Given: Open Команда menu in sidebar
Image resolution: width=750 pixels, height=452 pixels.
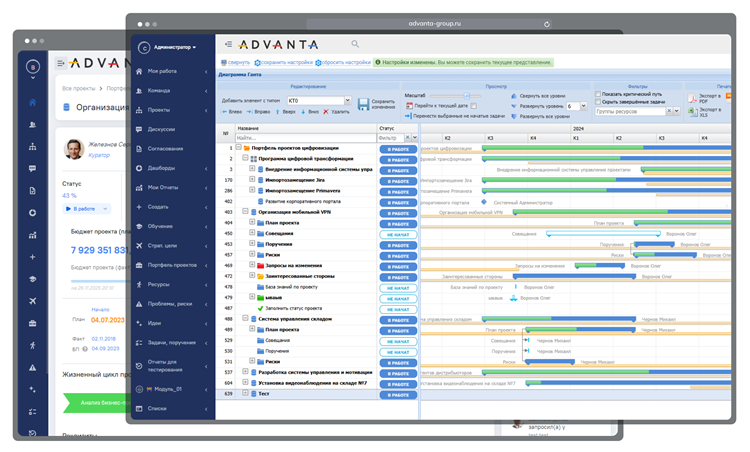Looking at the screenshot, I should click(x=173, y=91).
